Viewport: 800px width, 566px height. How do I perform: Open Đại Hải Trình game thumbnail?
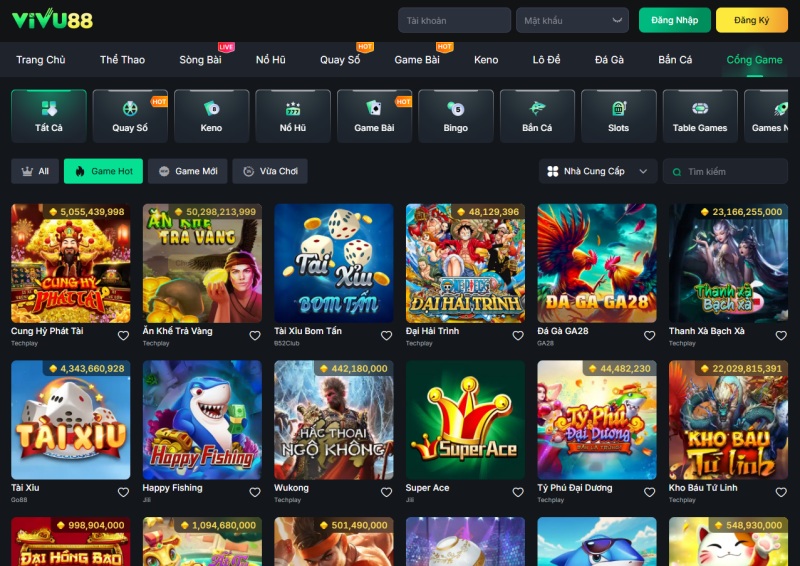click(x=465, y=263)
